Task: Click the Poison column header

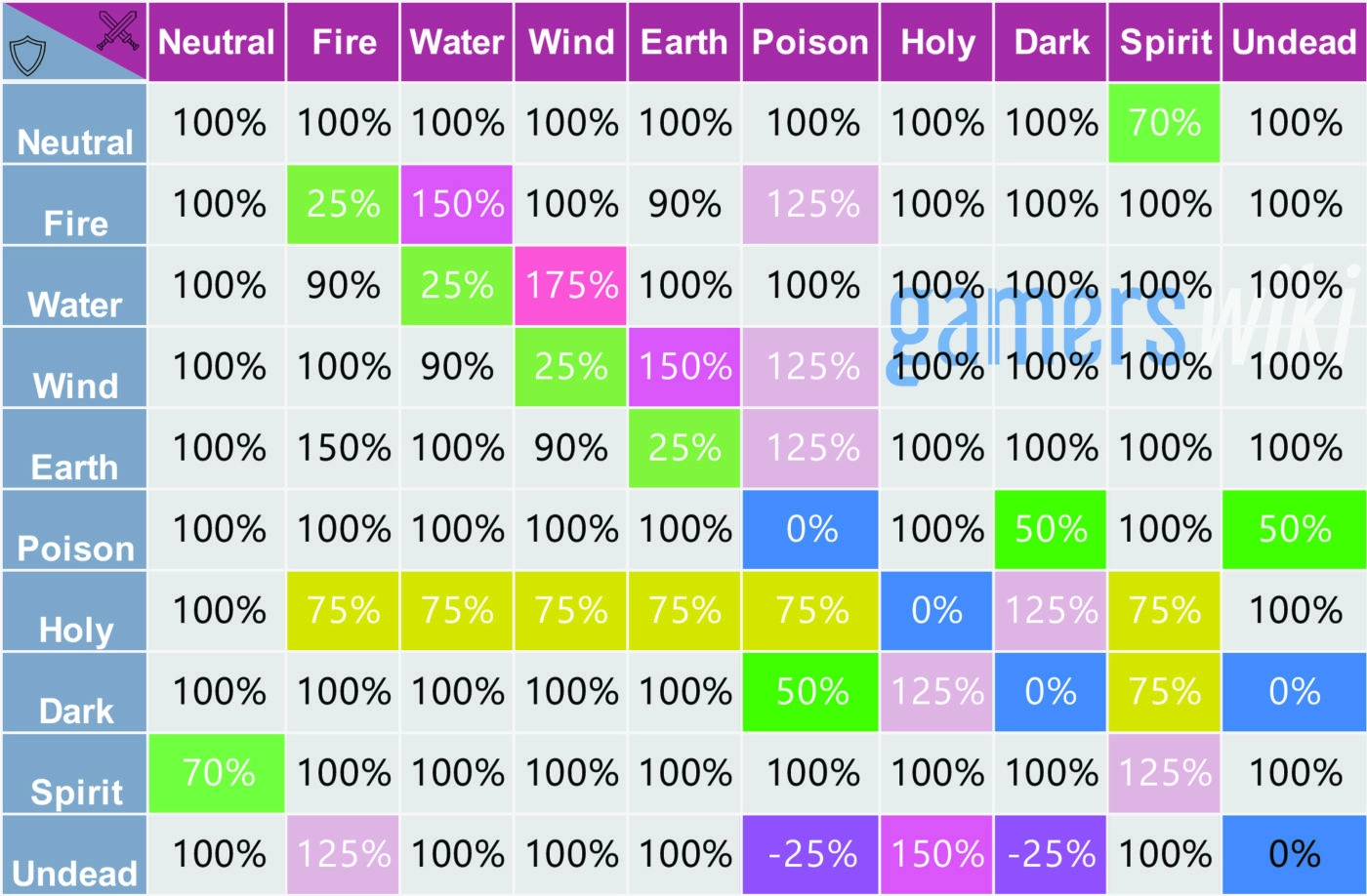Action: pyautogui.click(x=810, y=42)
